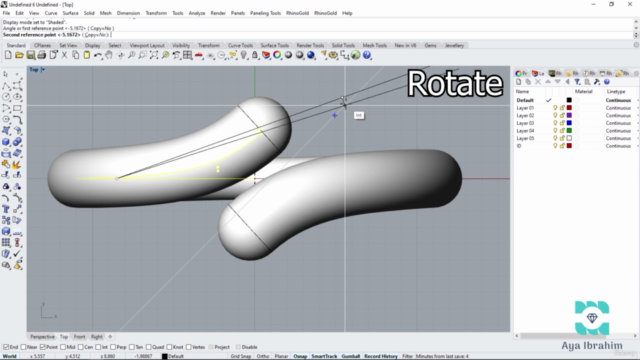Click the four-viewport layout icon

(187, 55)
